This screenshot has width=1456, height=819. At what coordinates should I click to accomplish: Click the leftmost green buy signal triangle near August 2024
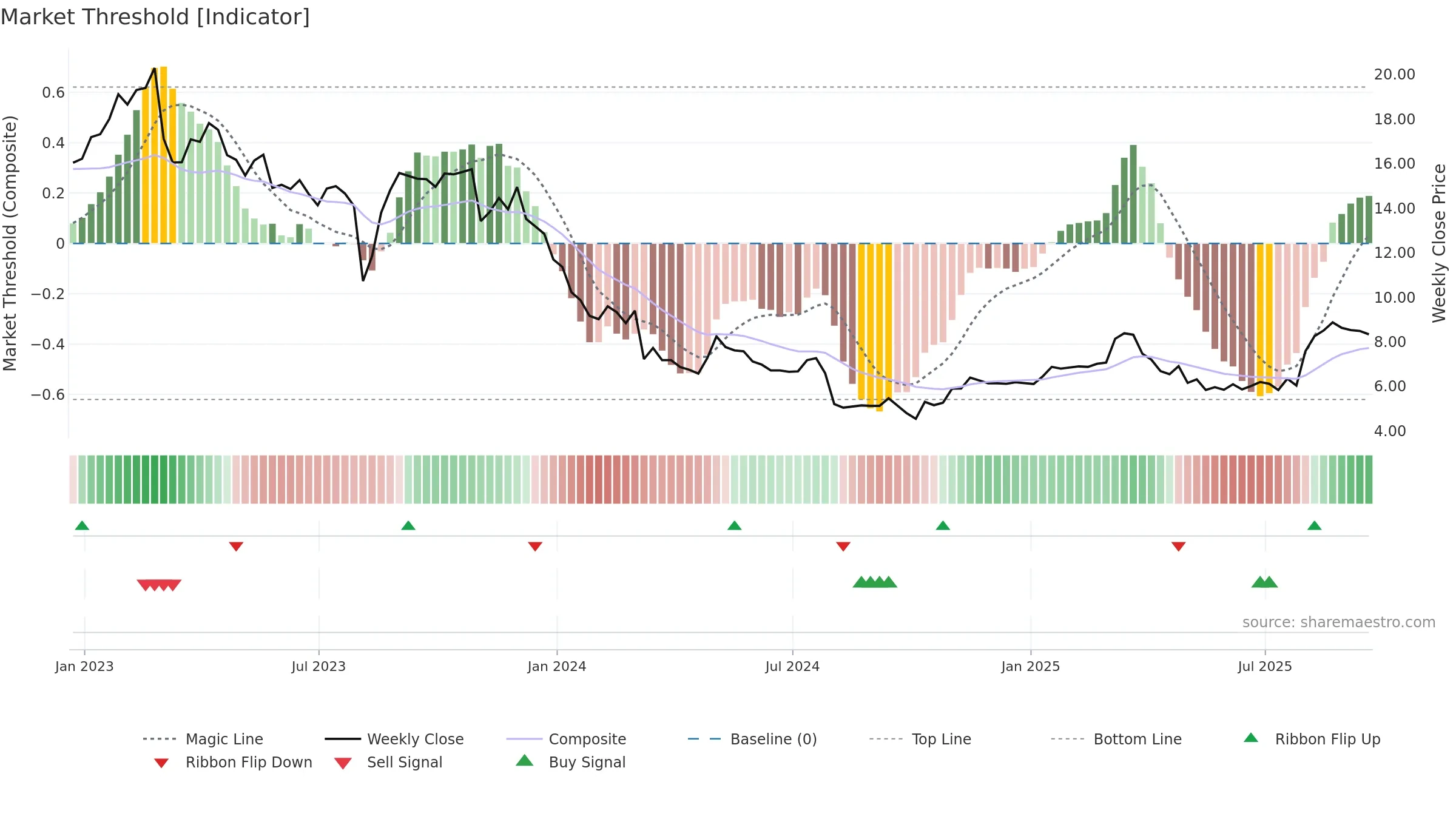(860, 582)
